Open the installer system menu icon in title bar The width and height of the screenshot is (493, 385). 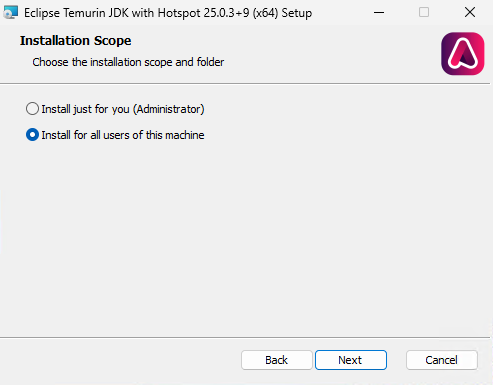tap(10, 13)
